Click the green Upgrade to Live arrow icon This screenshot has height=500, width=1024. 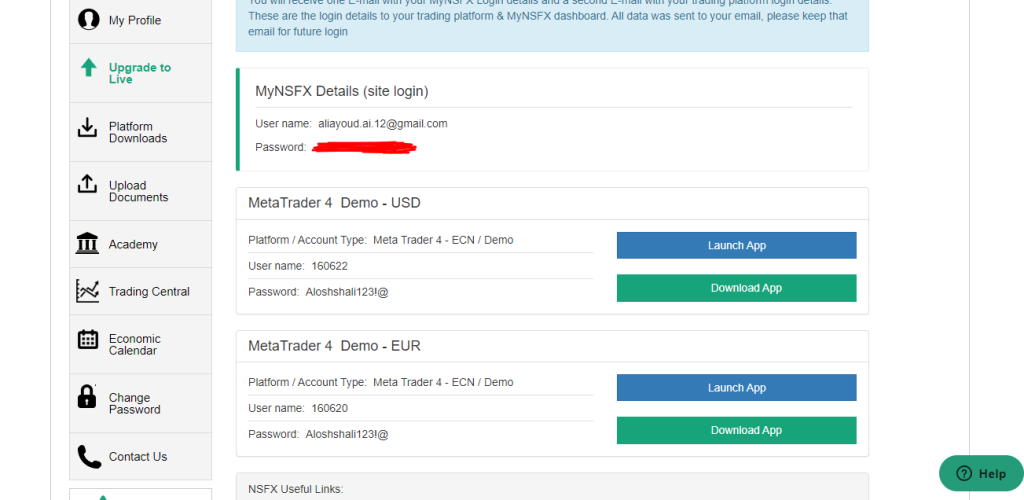(88, 67)
